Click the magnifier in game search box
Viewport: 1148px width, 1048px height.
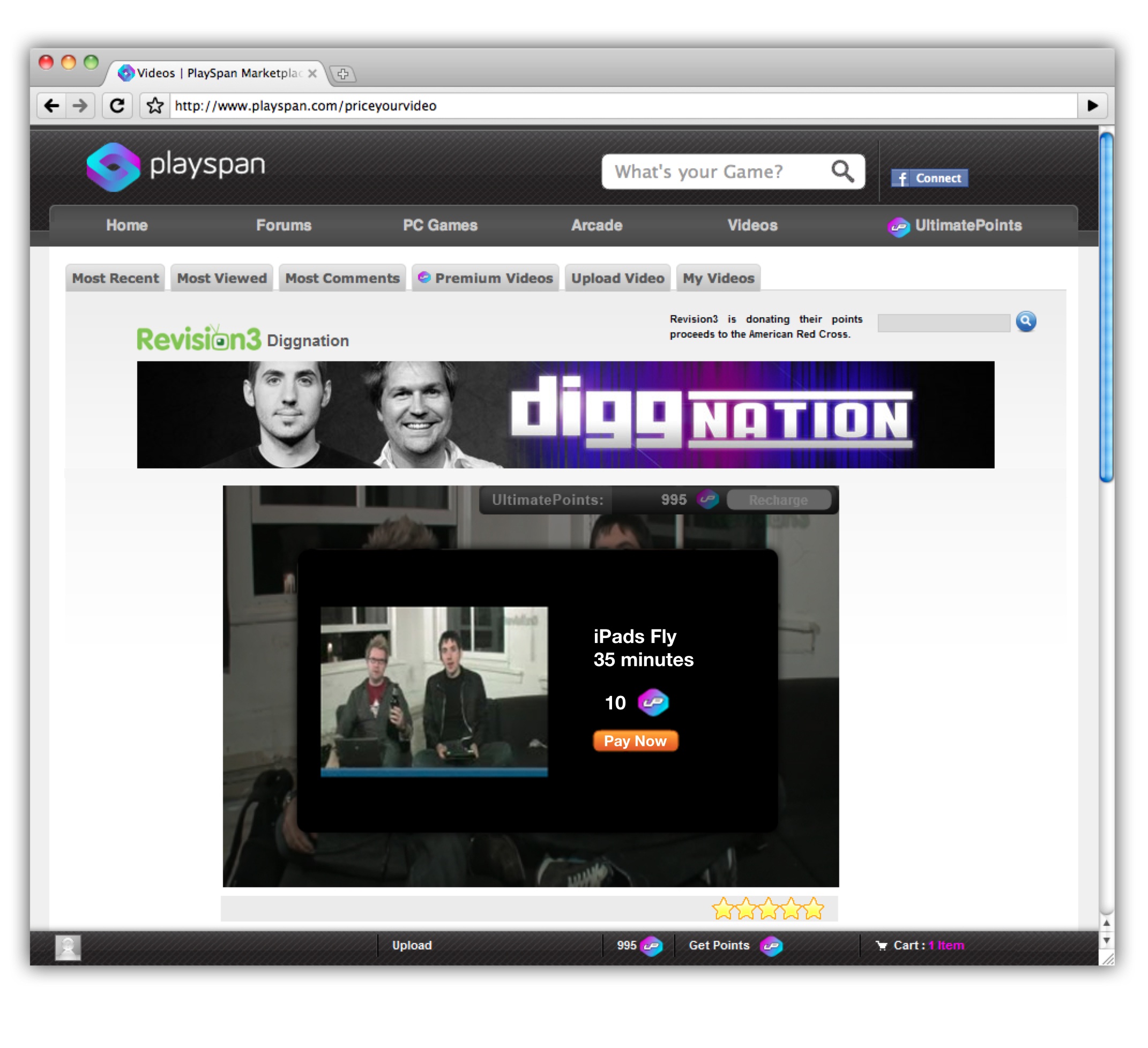pyautogui.click(x=842, y=171)
